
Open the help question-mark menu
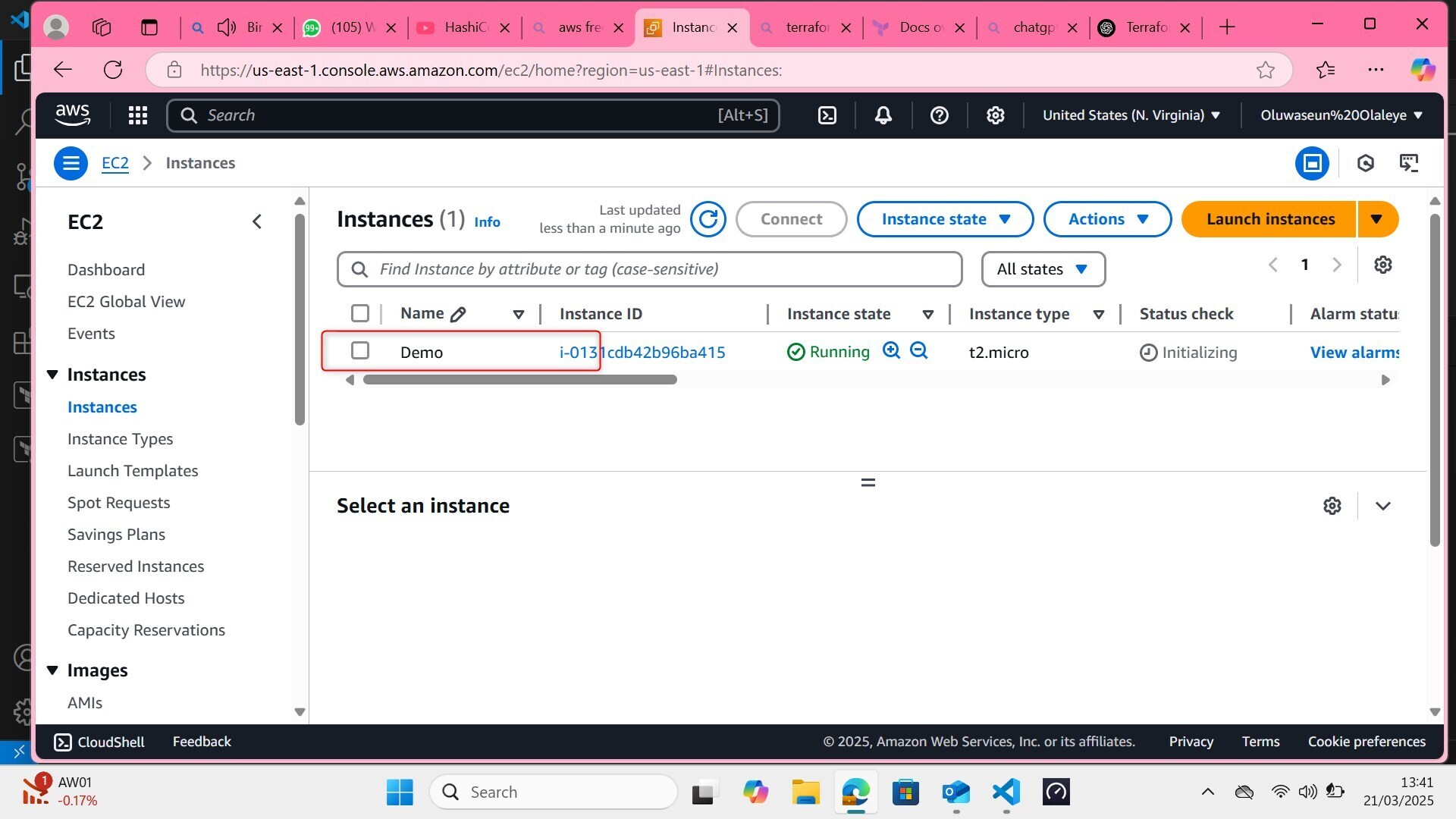[940, 115]
